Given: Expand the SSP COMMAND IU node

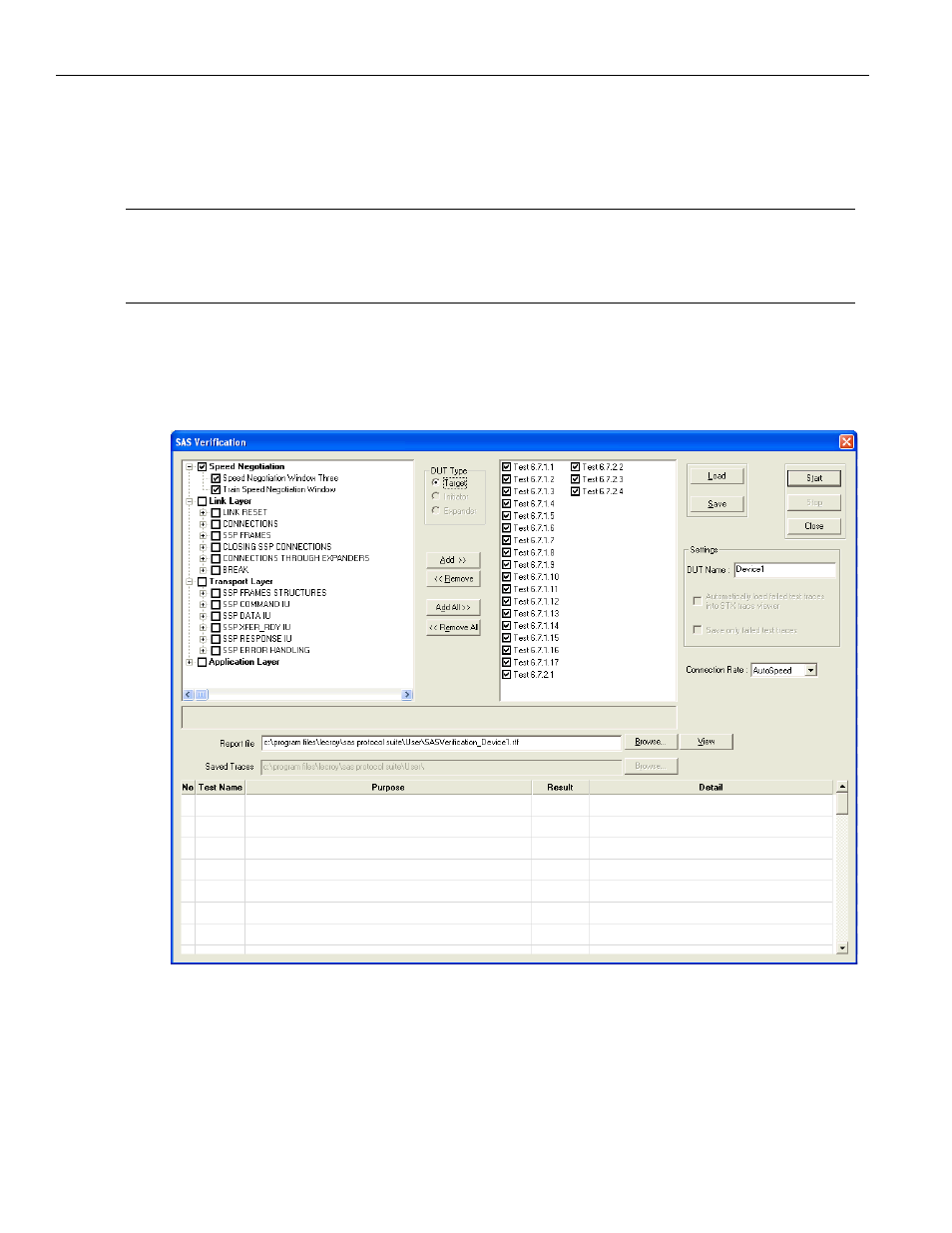Looking at the screenshot, I should 203,604.
